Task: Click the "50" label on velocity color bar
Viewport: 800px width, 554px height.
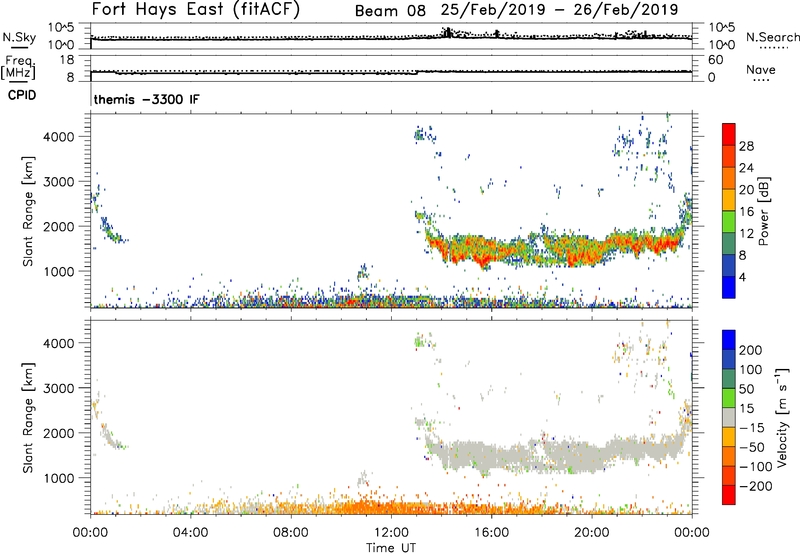Action: (x=746, y=389)
